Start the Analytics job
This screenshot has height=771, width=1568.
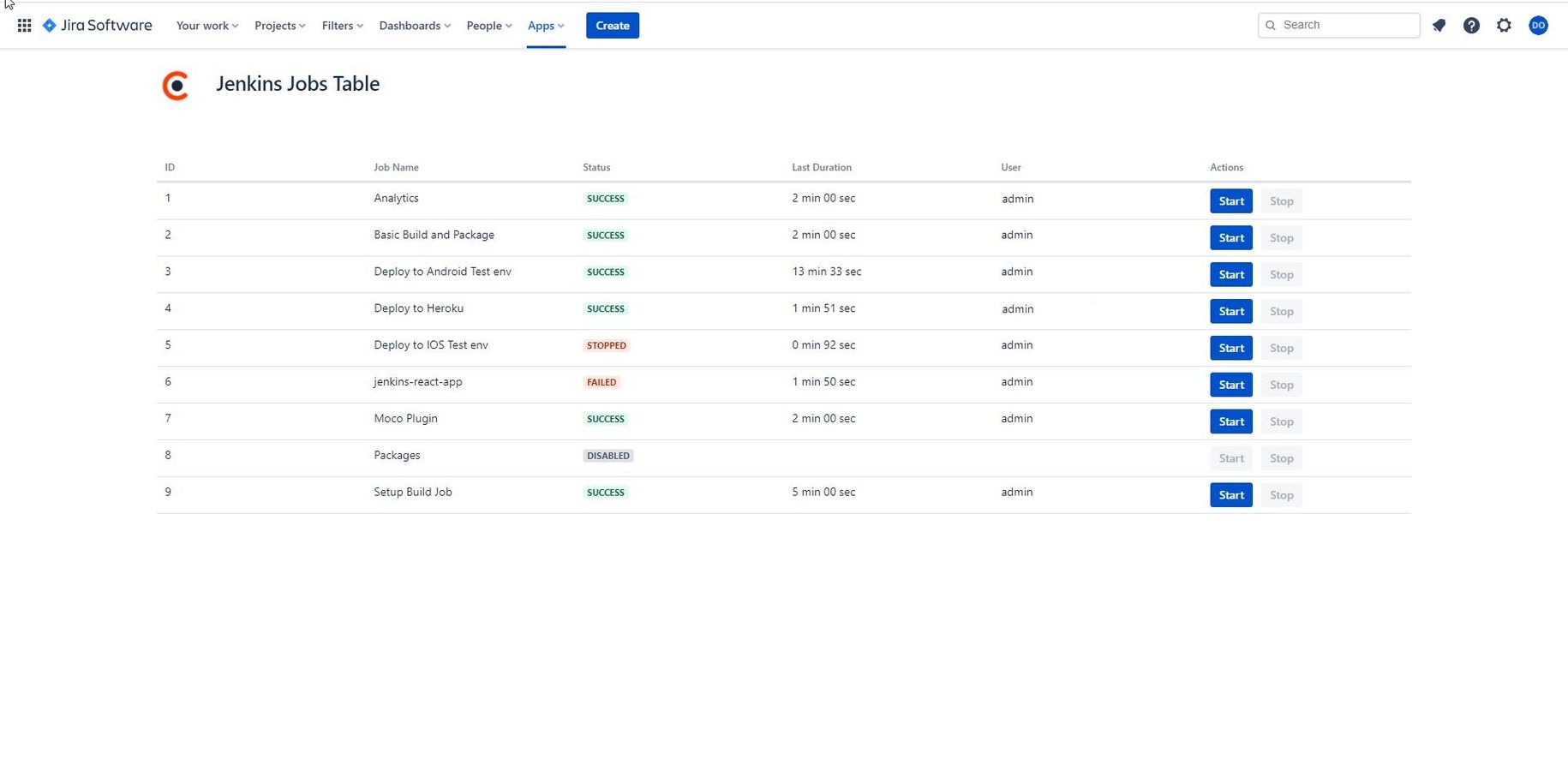tap(1231, 201)
